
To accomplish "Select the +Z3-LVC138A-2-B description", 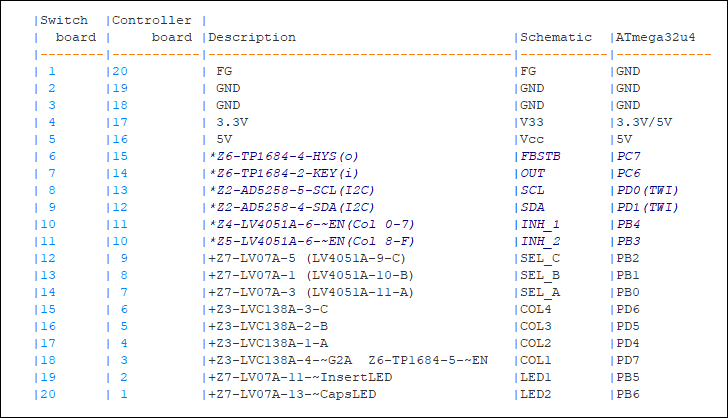I will tap(268, 327).
